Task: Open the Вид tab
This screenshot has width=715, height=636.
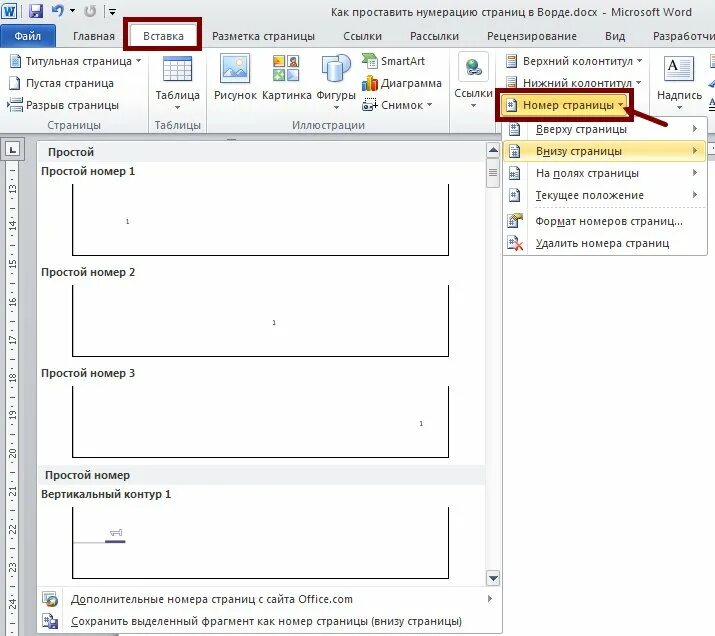Action: point(615,36)
